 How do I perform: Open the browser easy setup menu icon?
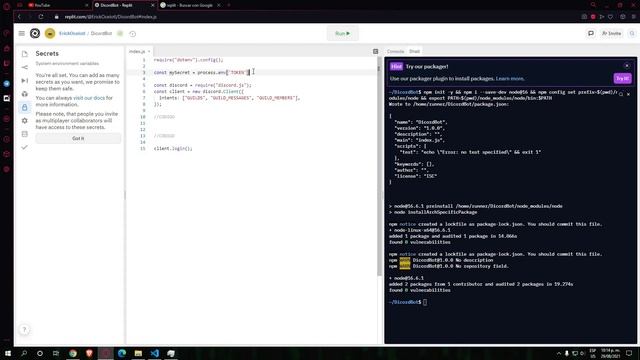633,17
